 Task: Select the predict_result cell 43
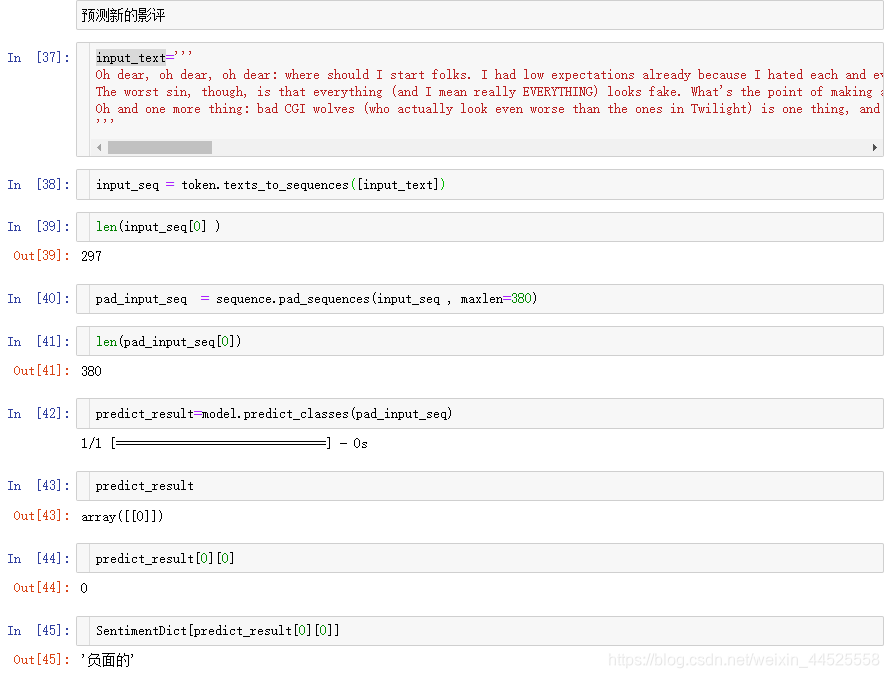pos(480,486)
